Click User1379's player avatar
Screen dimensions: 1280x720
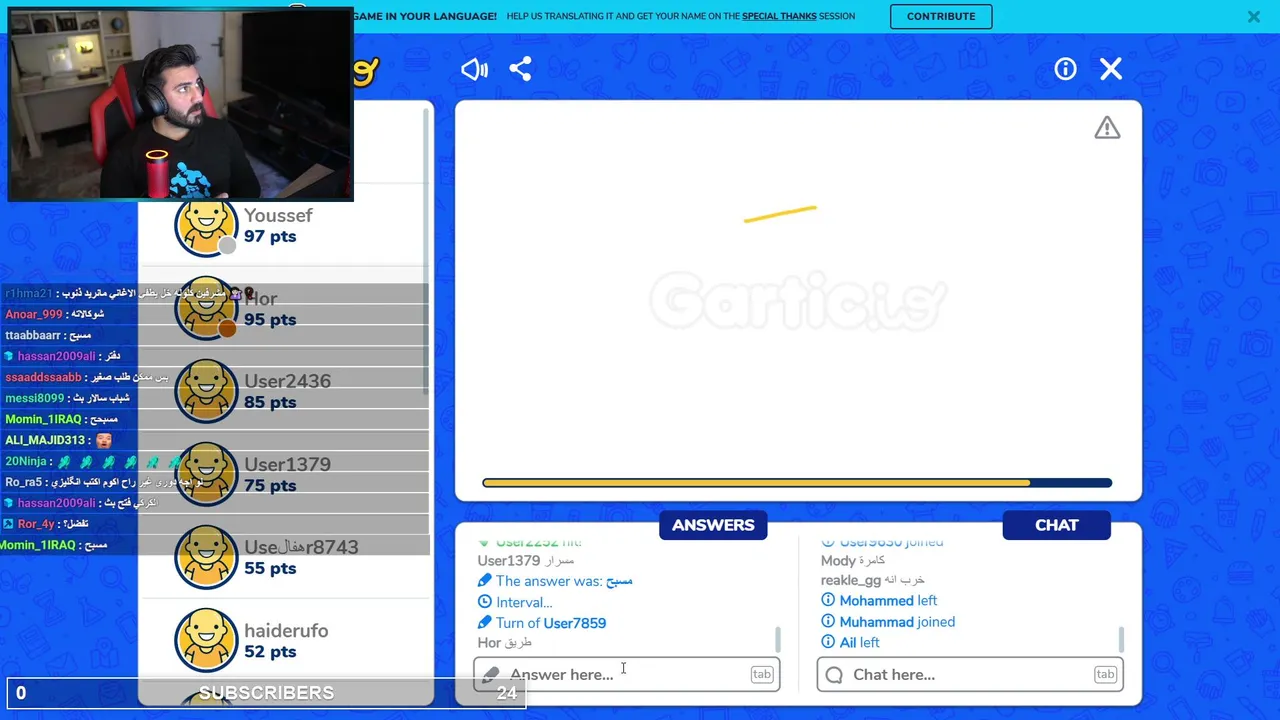tap(206, 475)
